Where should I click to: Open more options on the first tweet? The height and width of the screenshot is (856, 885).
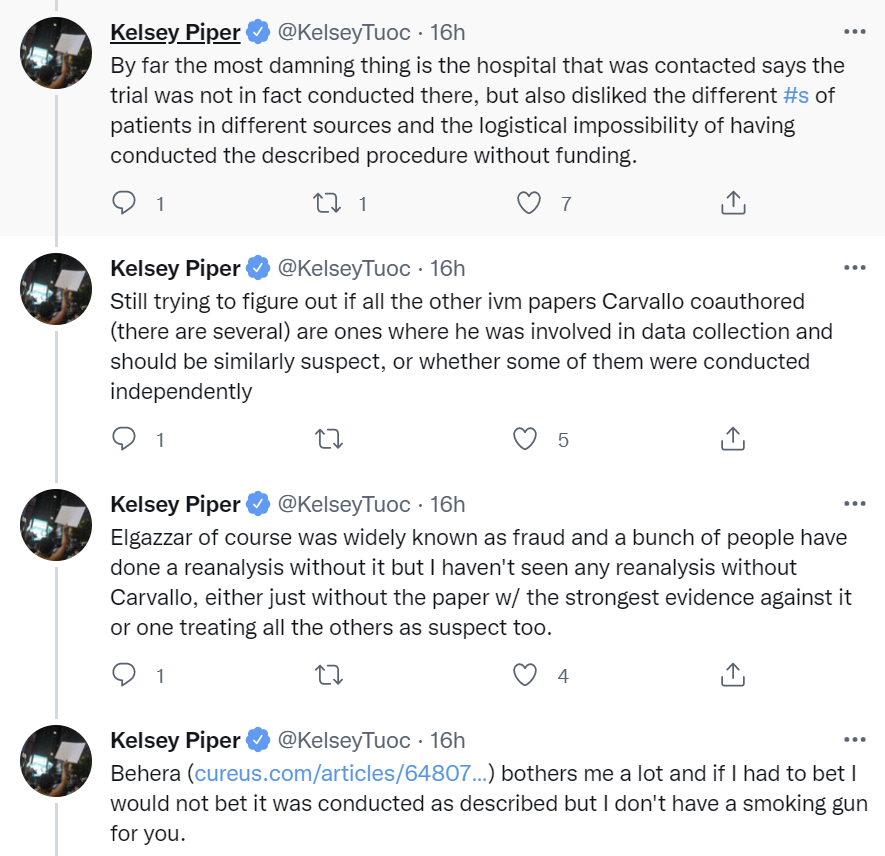click(855, 32)
